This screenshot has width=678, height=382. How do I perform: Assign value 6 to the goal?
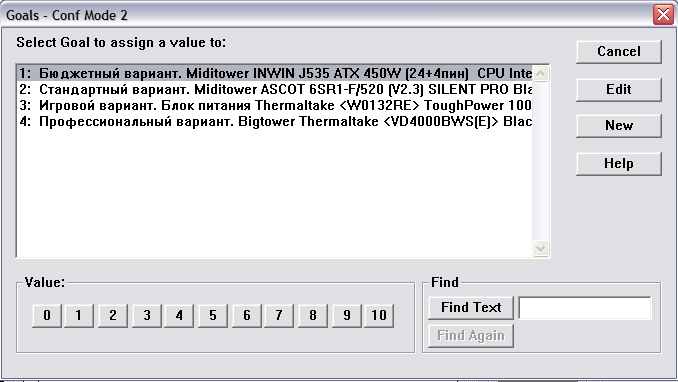tap(246, 315)
